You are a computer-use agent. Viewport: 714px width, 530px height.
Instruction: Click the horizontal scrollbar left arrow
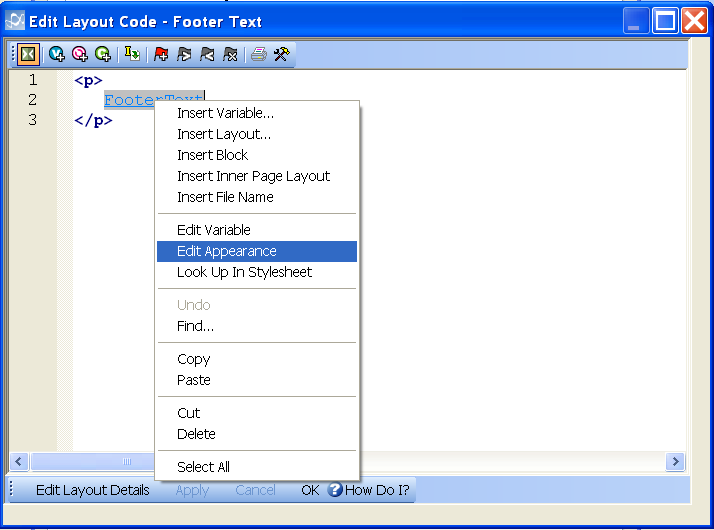pyautogui.click(x=18, y=461)
